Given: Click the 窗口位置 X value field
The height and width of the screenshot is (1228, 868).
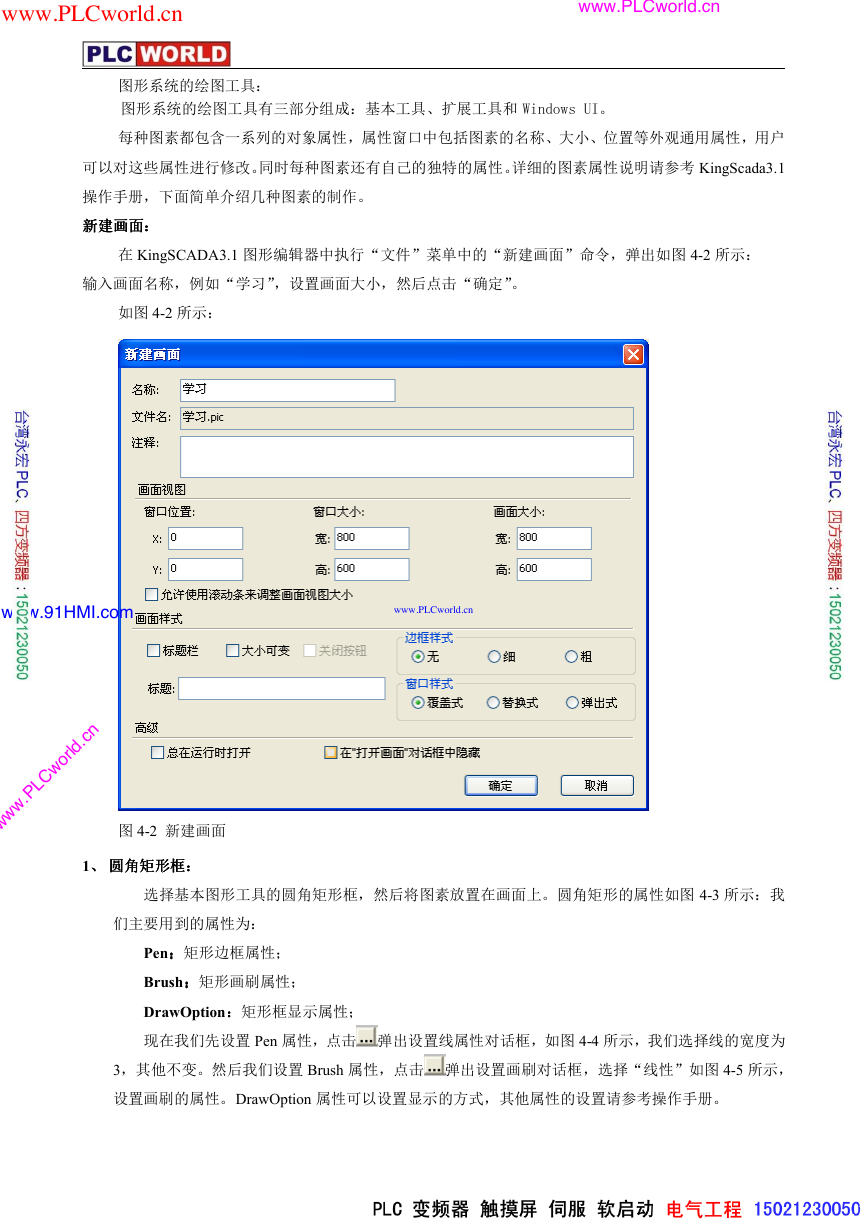Looking at the screenshot, I should (205, 538).
